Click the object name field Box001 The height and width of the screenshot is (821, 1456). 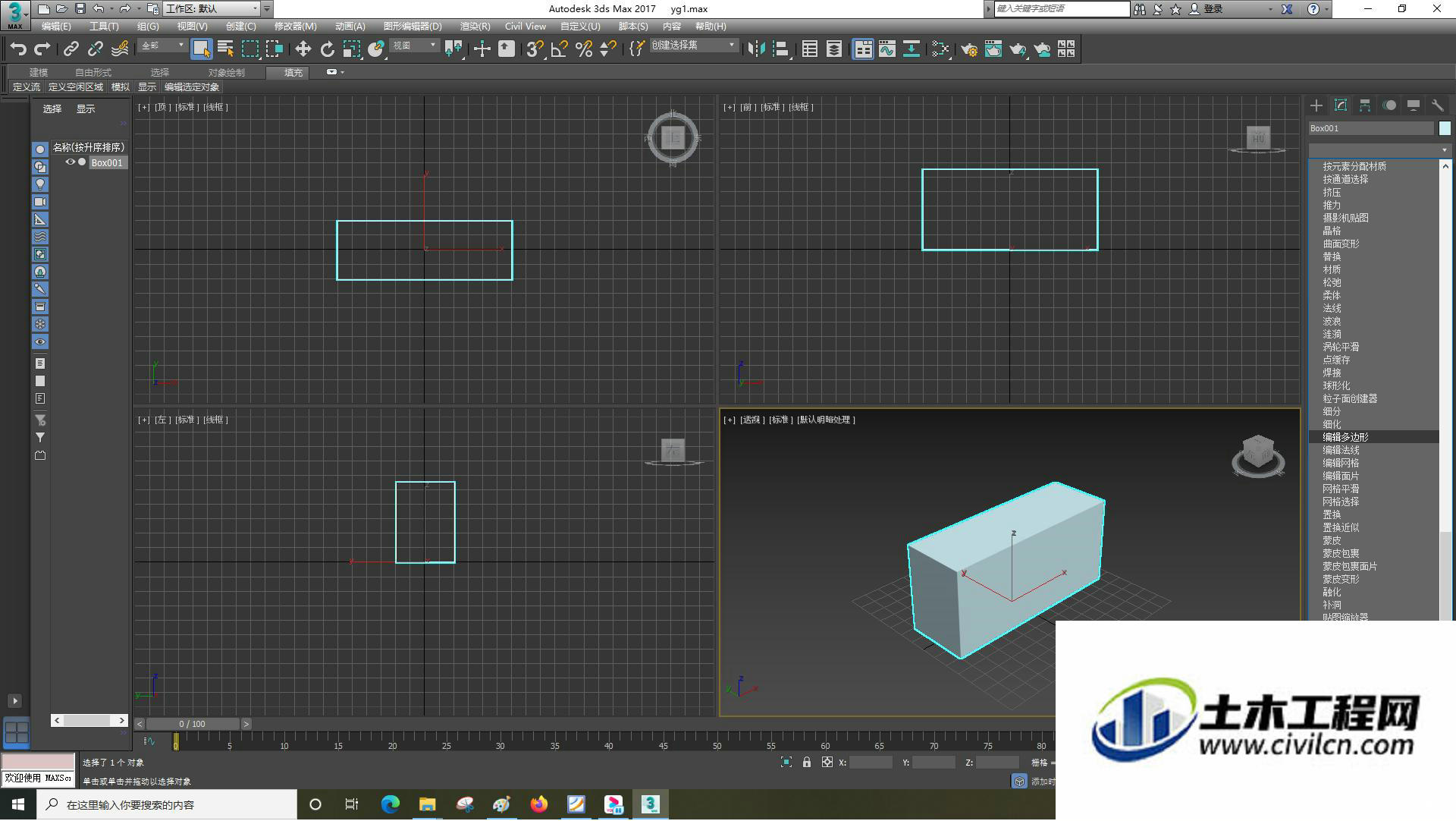[x=1372, y=128]
